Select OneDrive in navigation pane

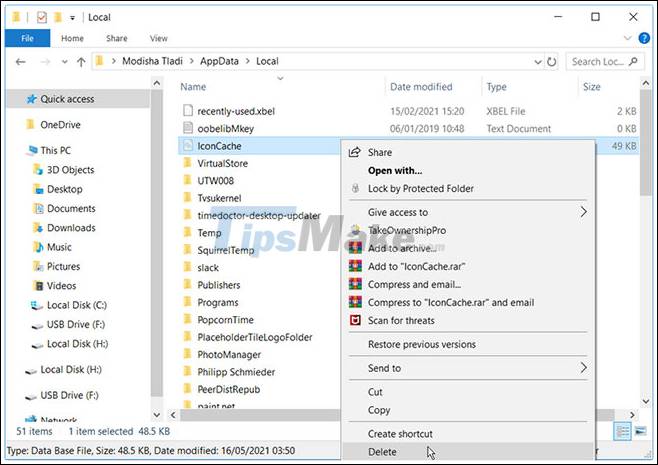60,125
